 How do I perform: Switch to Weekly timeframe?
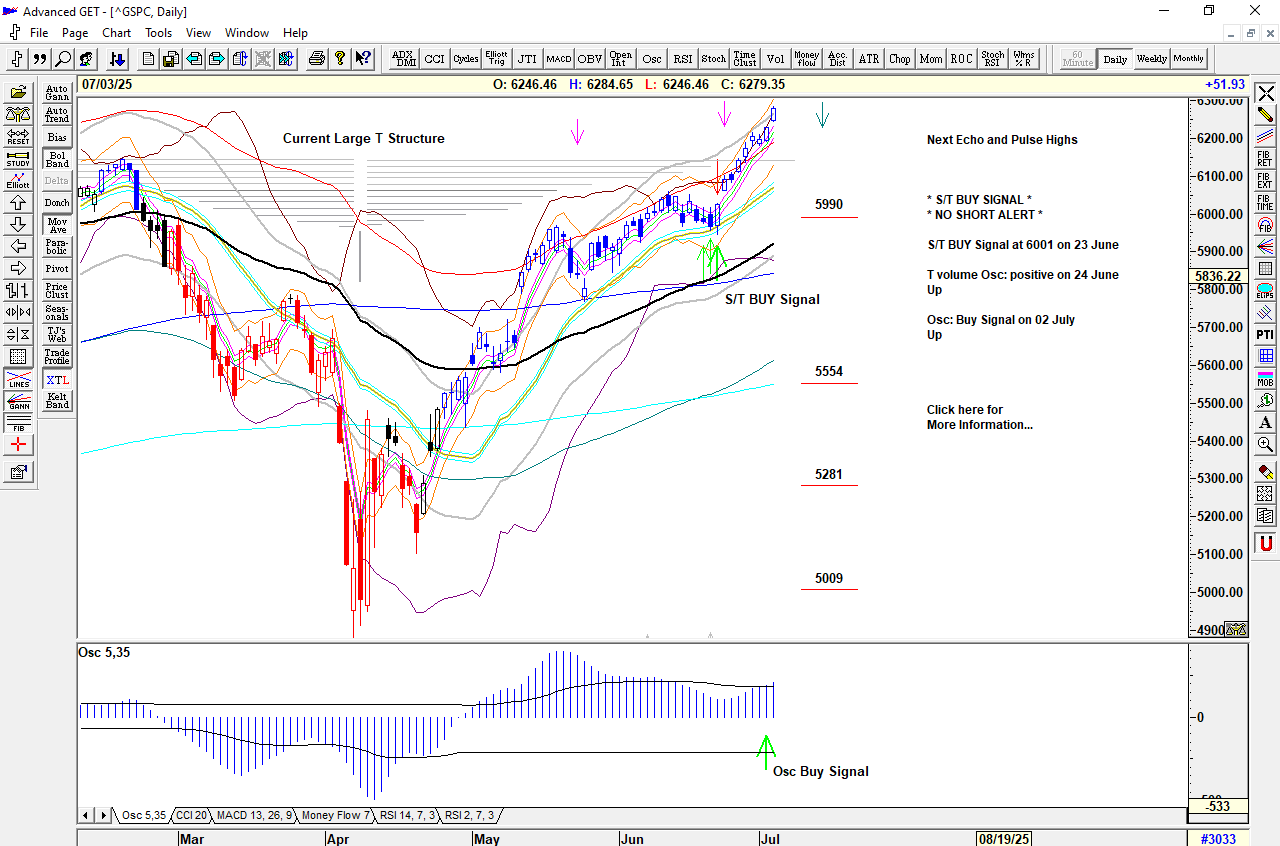click(1151, 59)
